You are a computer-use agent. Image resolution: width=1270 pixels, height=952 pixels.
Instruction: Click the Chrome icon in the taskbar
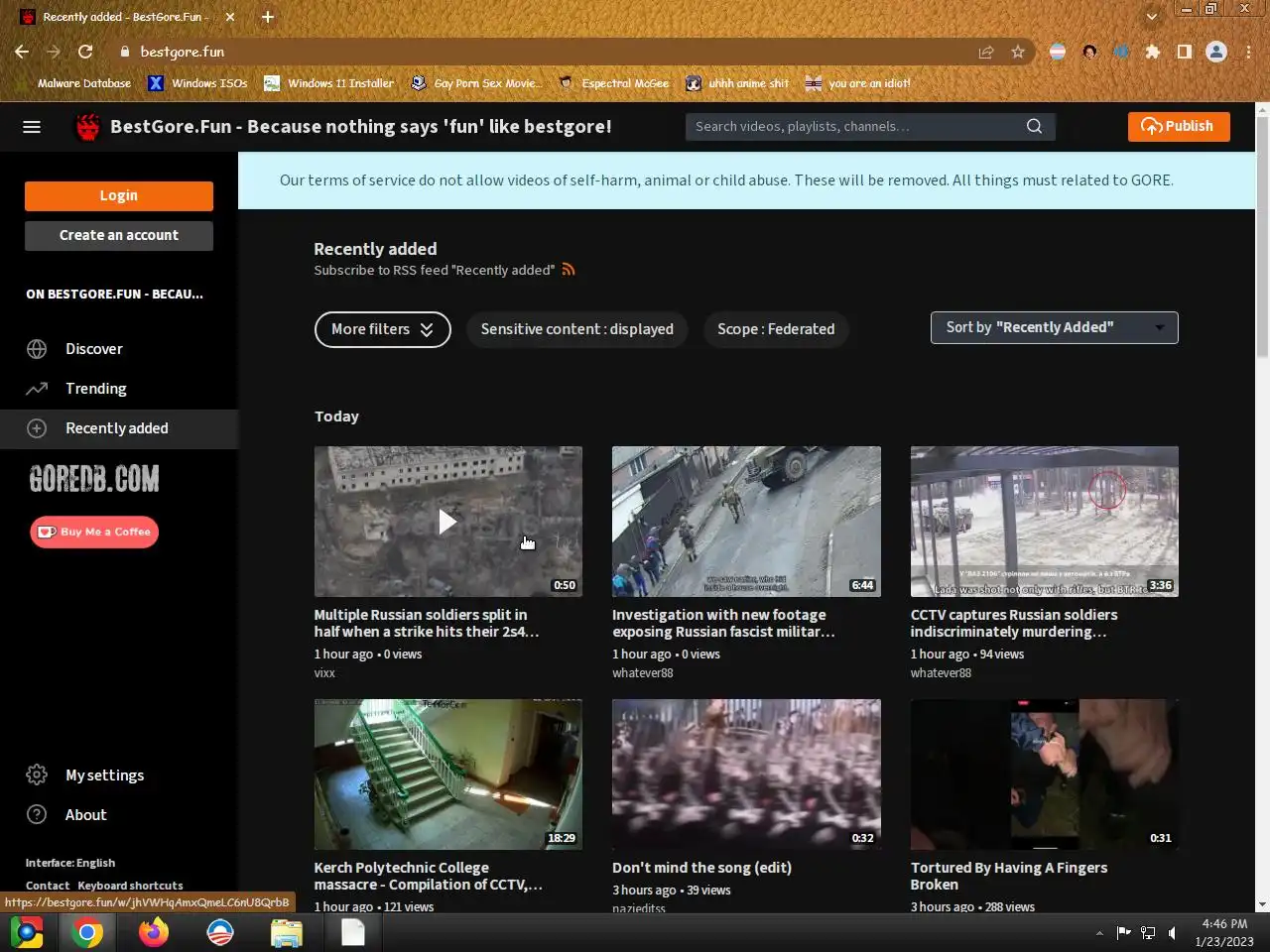pyautogui.click(x=87, y=932)
